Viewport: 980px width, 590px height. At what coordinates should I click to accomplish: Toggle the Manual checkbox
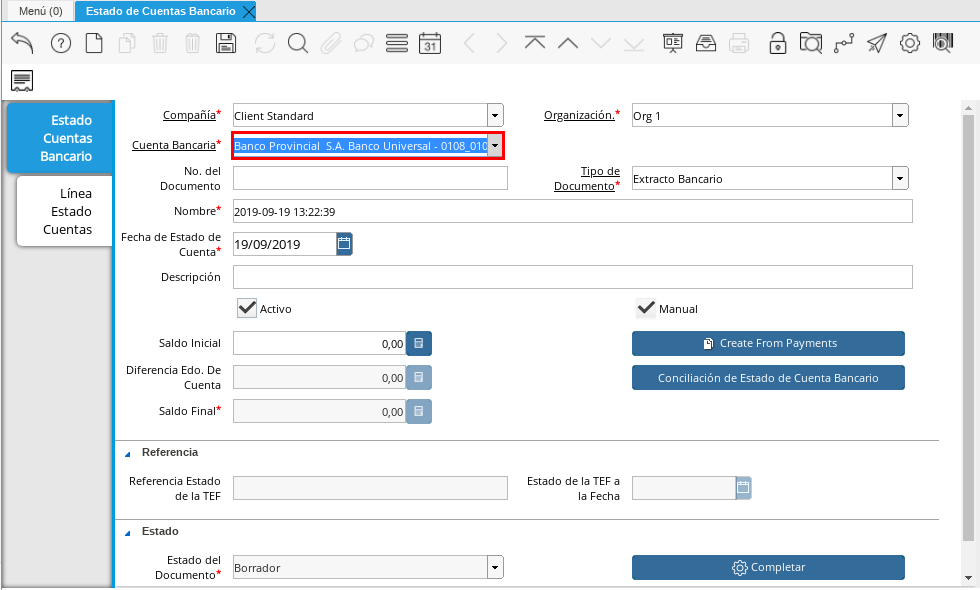646,308
